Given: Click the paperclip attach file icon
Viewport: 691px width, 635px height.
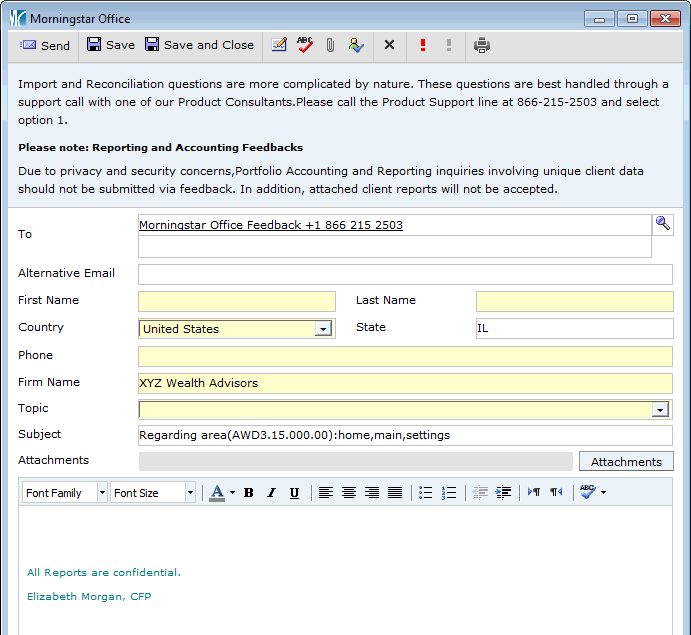Looking at the screenshot, I should click(330, 45).
